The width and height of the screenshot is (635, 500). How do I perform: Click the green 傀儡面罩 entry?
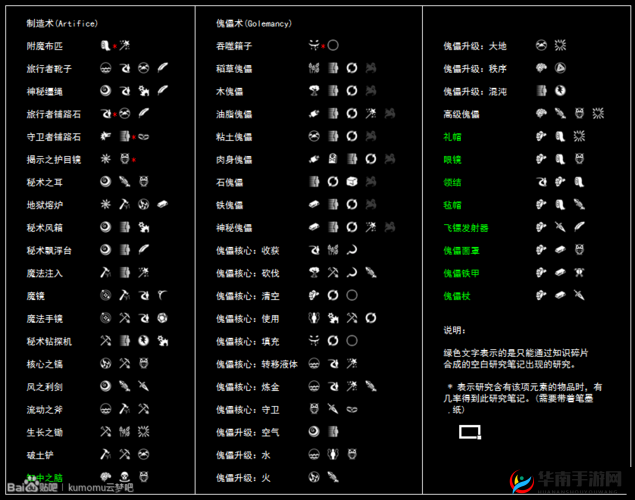(x=461, y=251)
